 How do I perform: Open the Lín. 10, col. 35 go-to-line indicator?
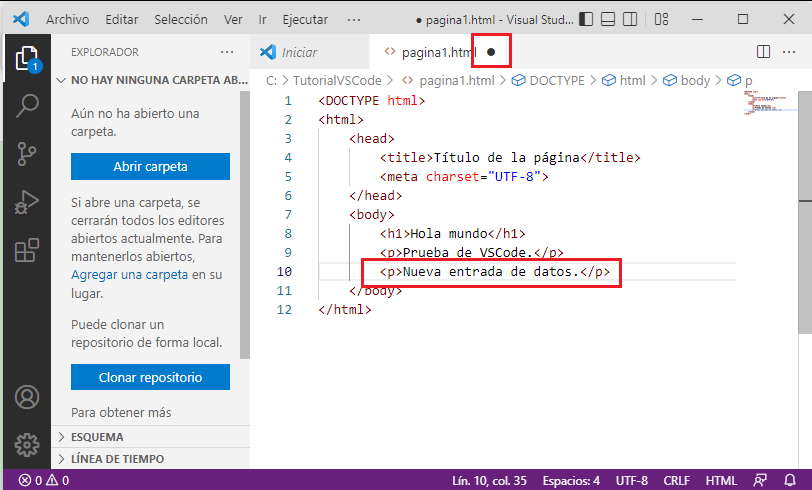pyautogui.click(x=489, y=481)
